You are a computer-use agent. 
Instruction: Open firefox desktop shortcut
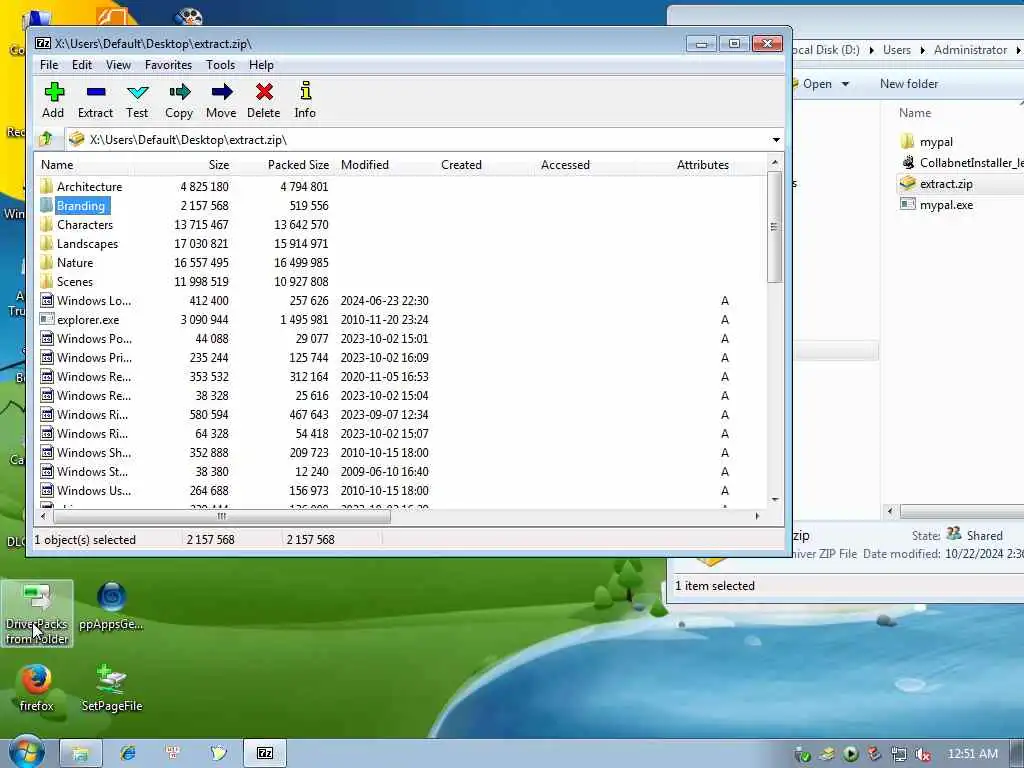(x=37, y=688)
